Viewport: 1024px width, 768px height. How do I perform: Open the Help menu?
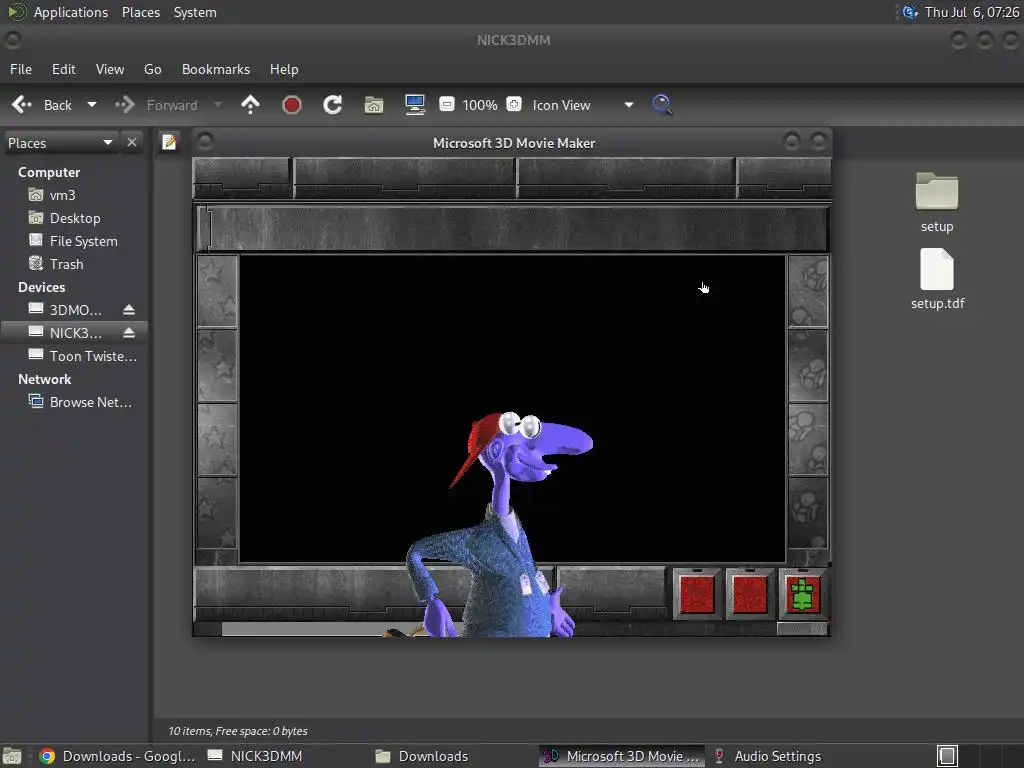click(284, 69)
